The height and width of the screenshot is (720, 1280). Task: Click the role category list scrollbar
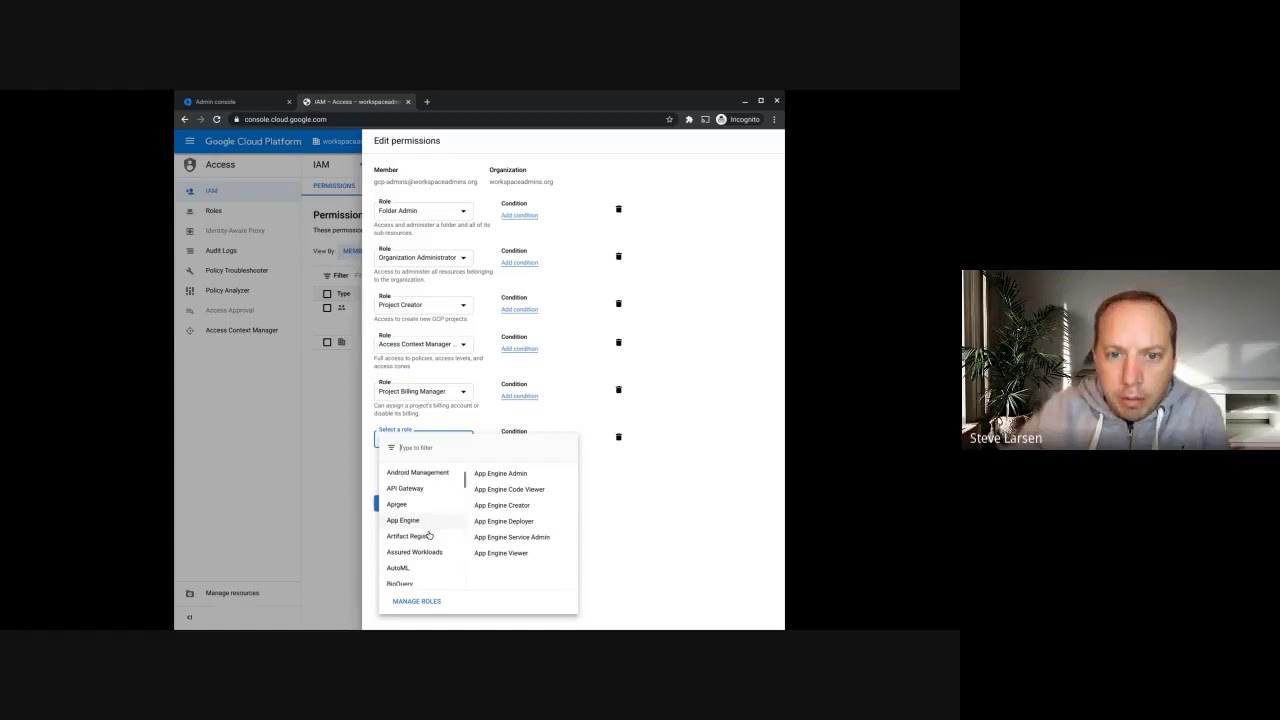[x=465, y=480]
